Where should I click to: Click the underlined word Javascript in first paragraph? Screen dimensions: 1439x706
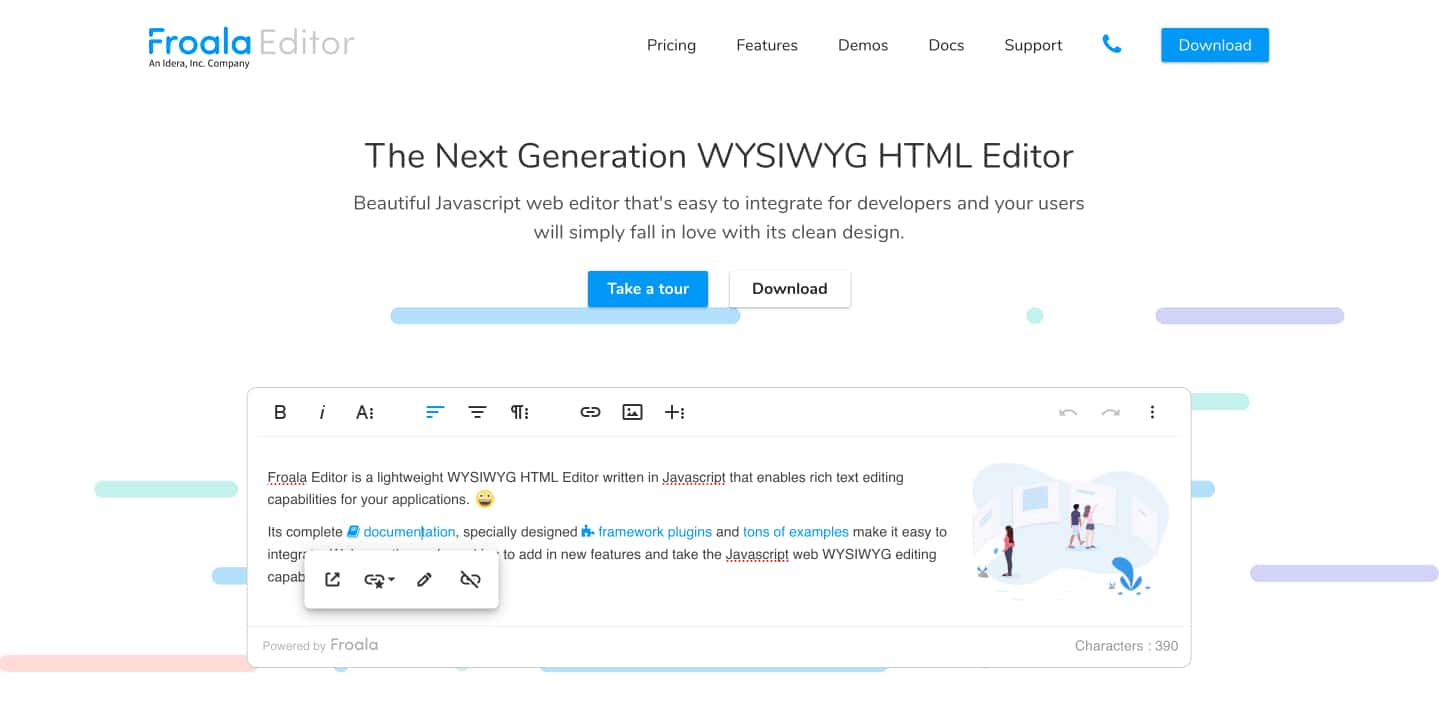click(x=694, y=477)
